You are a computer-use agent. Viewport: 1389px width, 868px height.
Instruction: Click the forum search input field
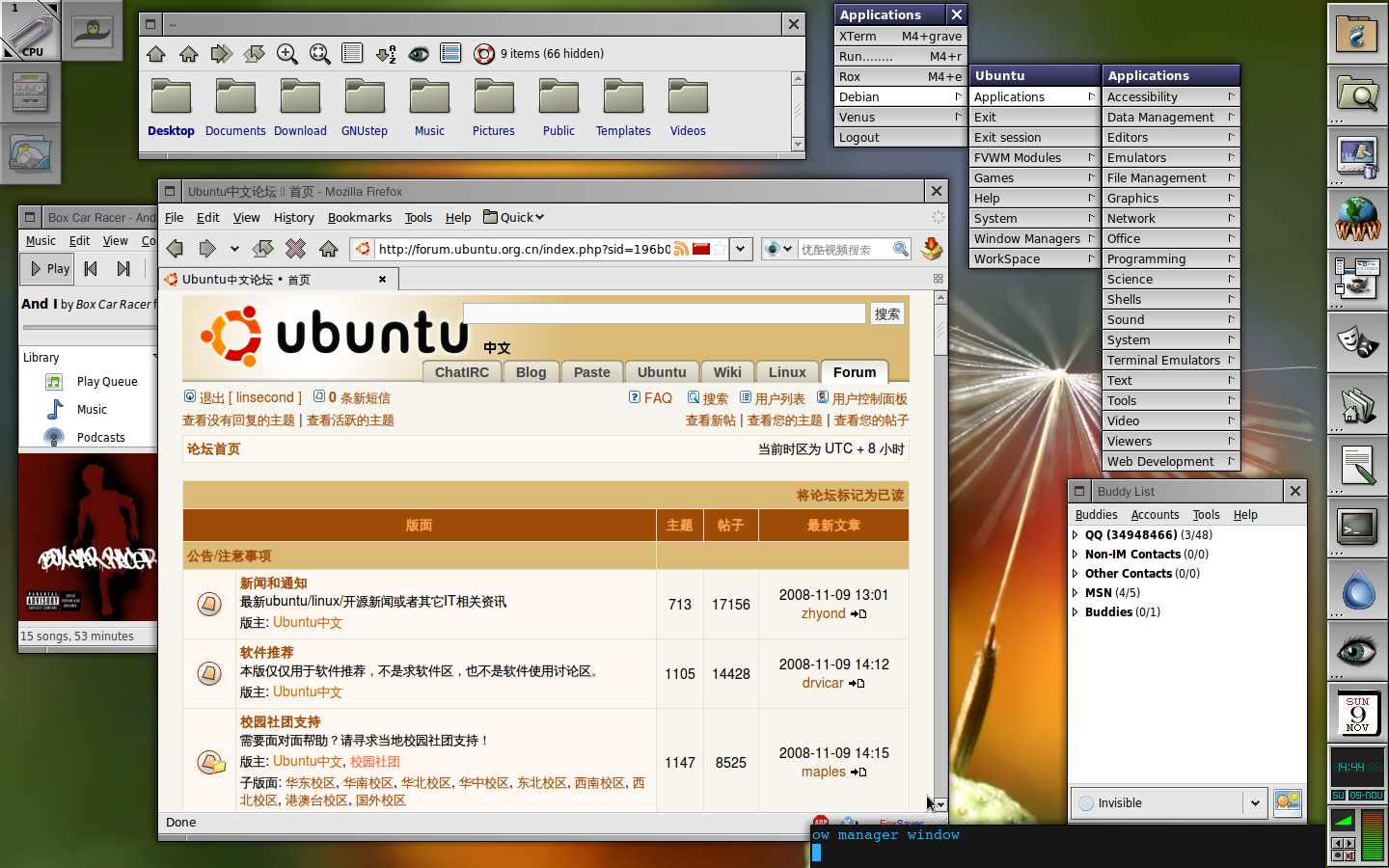[x=665, y=313]
